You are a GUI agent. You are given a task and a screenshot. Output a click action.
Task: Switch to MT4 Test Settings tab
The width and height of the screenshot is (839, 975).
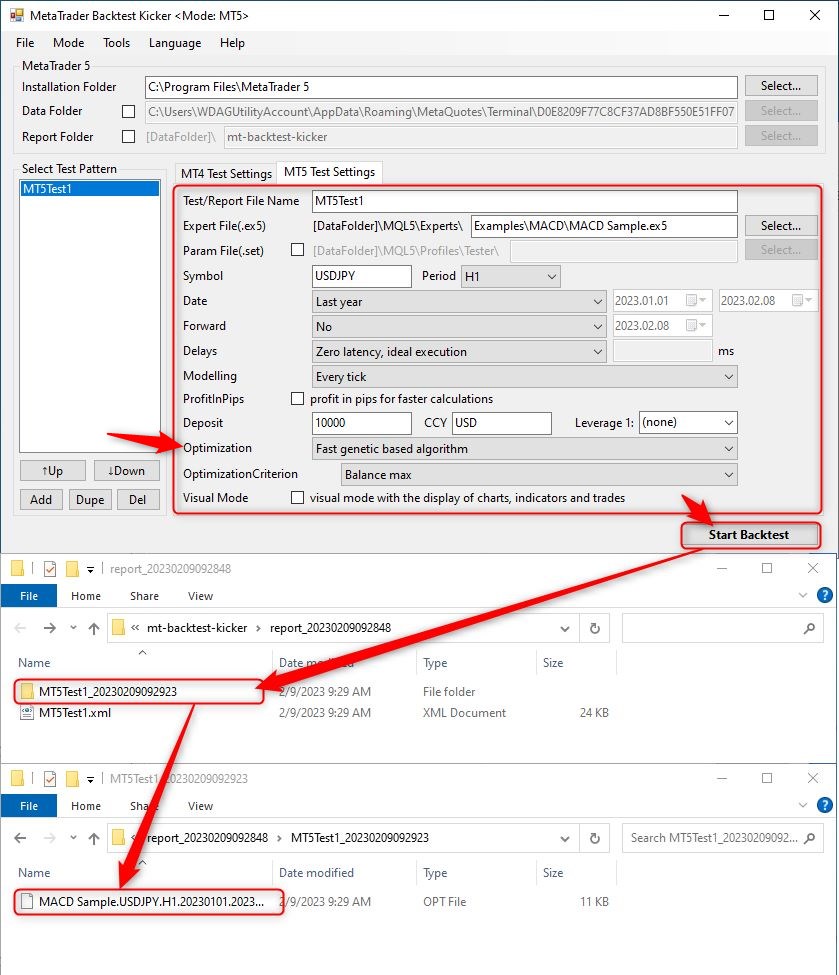tap(226, 173)
